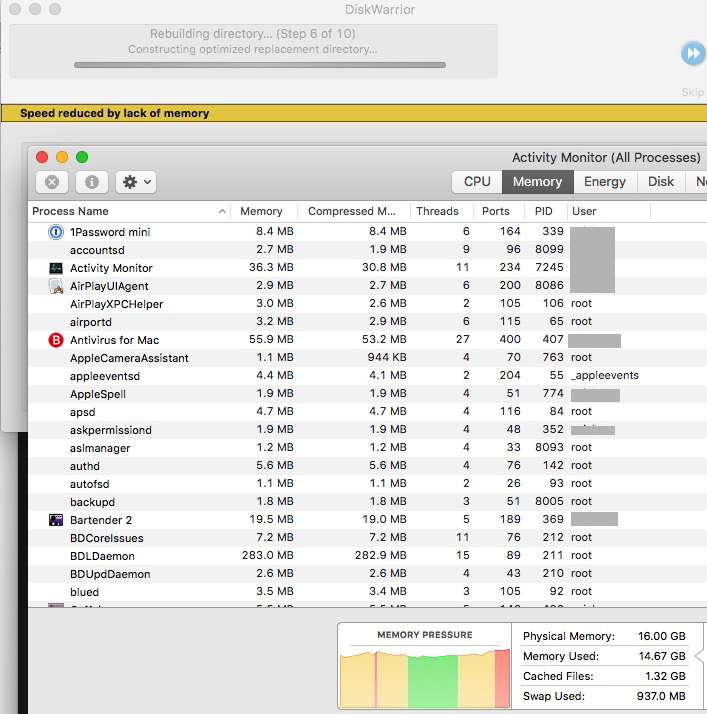
Task: Select the autofsd process row
Action: coord(367,484)
